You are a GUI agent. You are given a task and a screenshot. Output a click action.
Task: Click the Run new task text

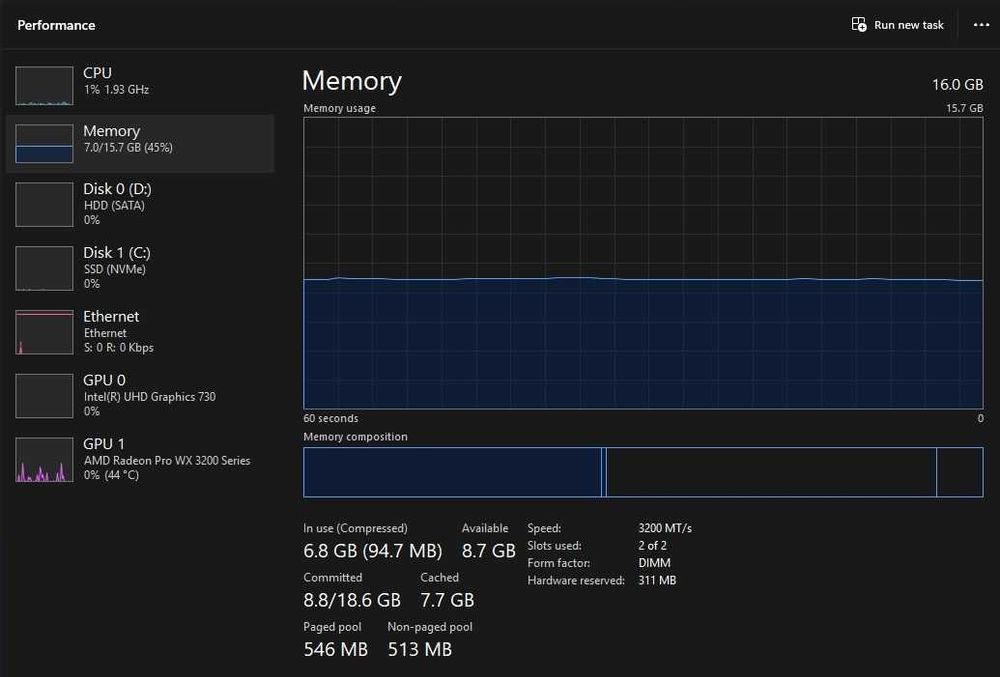click(909, 25)
